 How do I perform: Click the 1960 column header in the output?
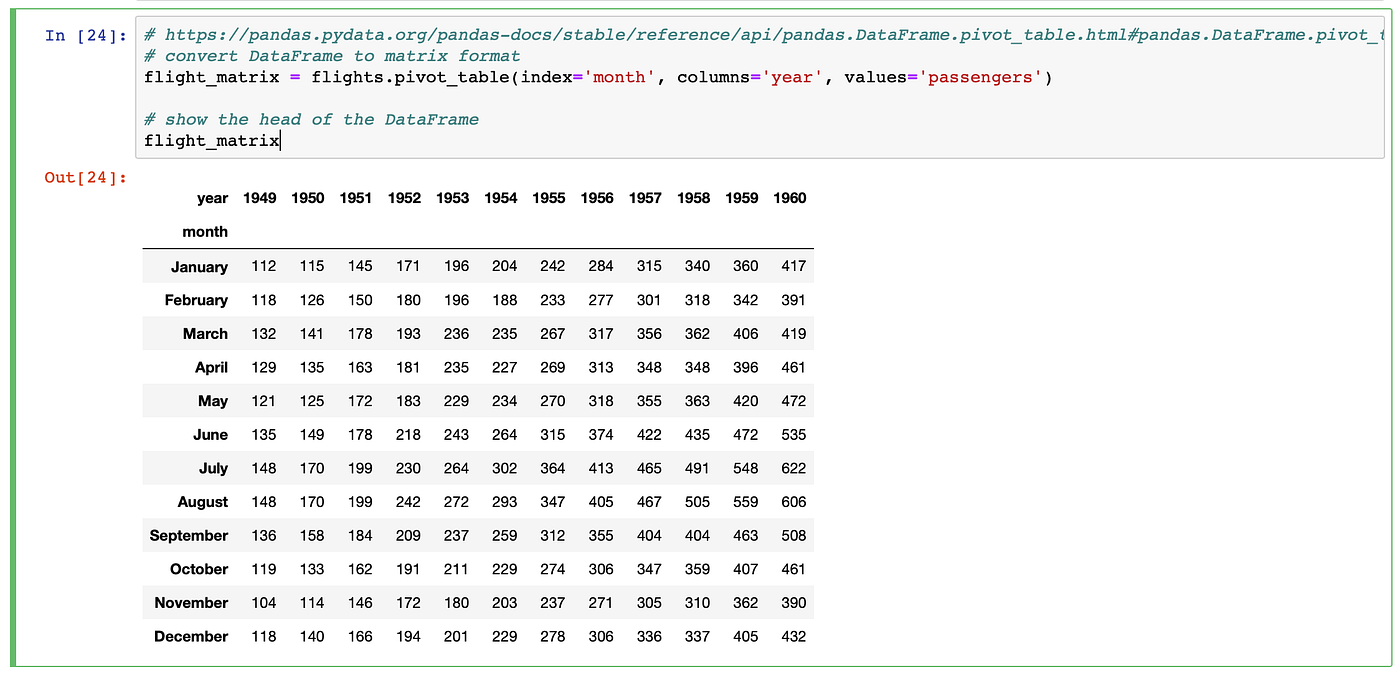tap(790, 198)
